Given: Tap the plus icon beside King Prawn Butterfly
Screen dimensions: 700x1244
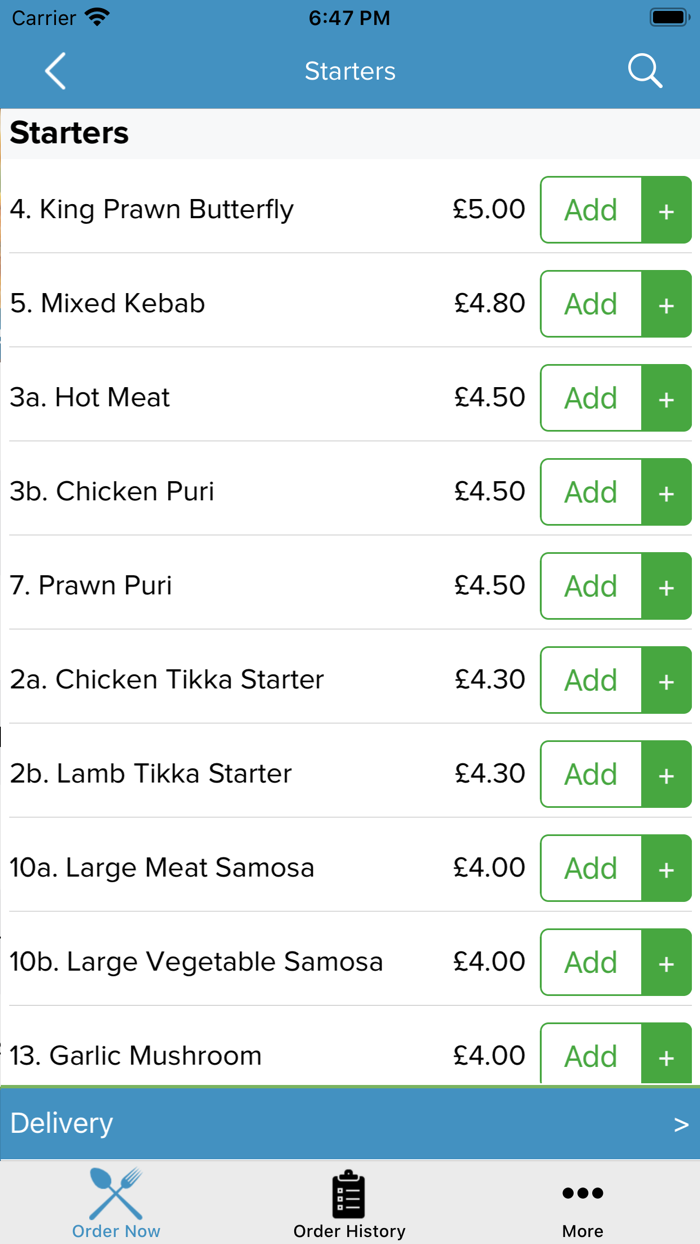Looking at the screenshot, I should pos(667,210).
